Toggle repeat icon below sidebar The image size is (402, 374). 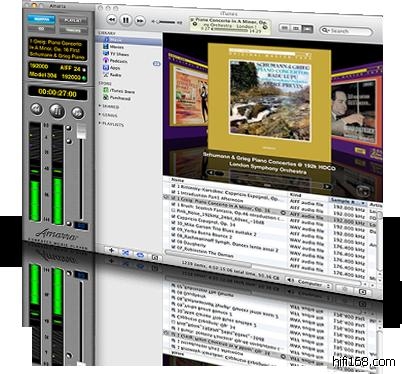140,255
